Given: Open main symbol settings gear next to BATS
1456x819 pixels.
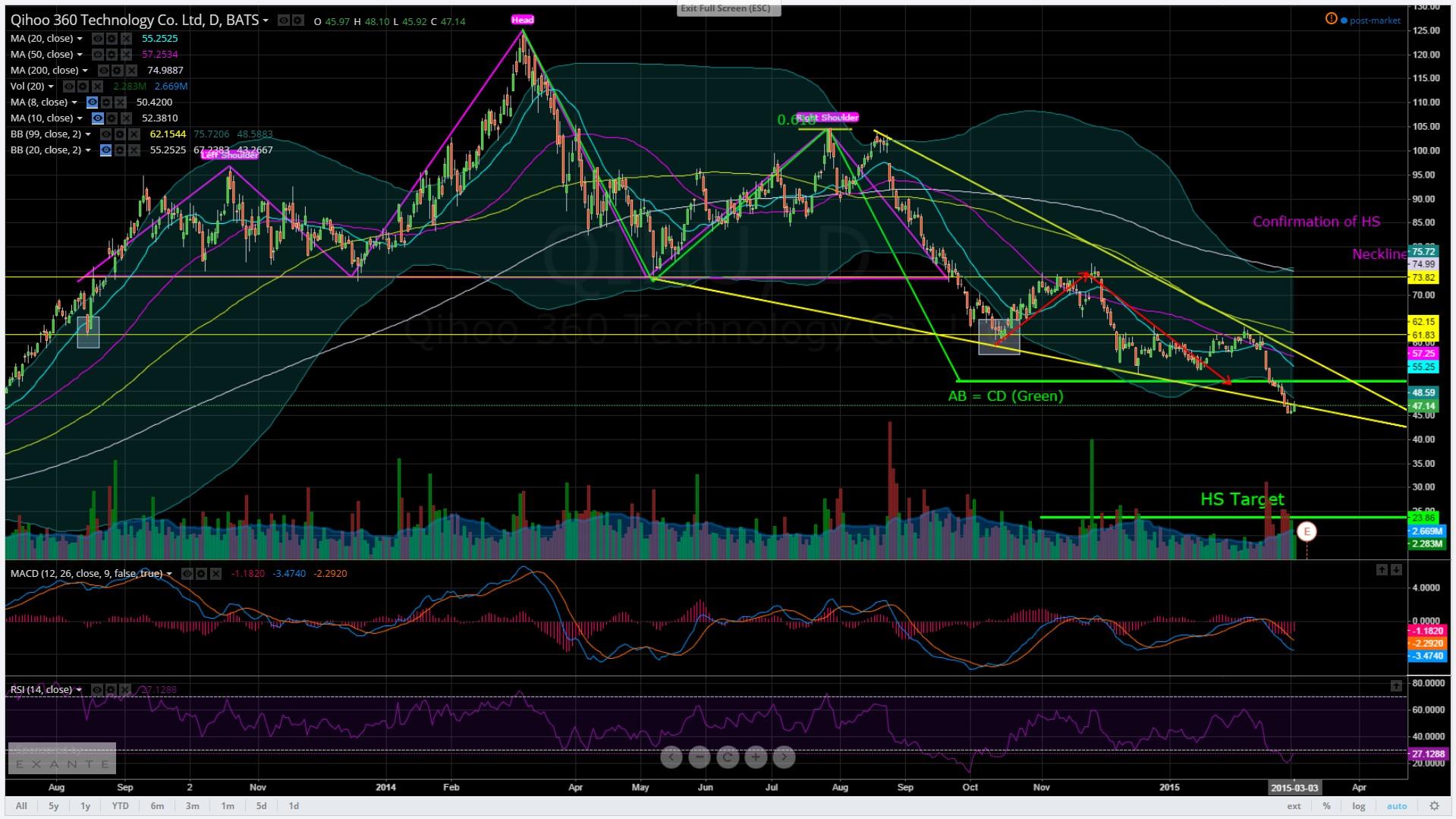Looking at the screenshot, I should click(297, 20).
